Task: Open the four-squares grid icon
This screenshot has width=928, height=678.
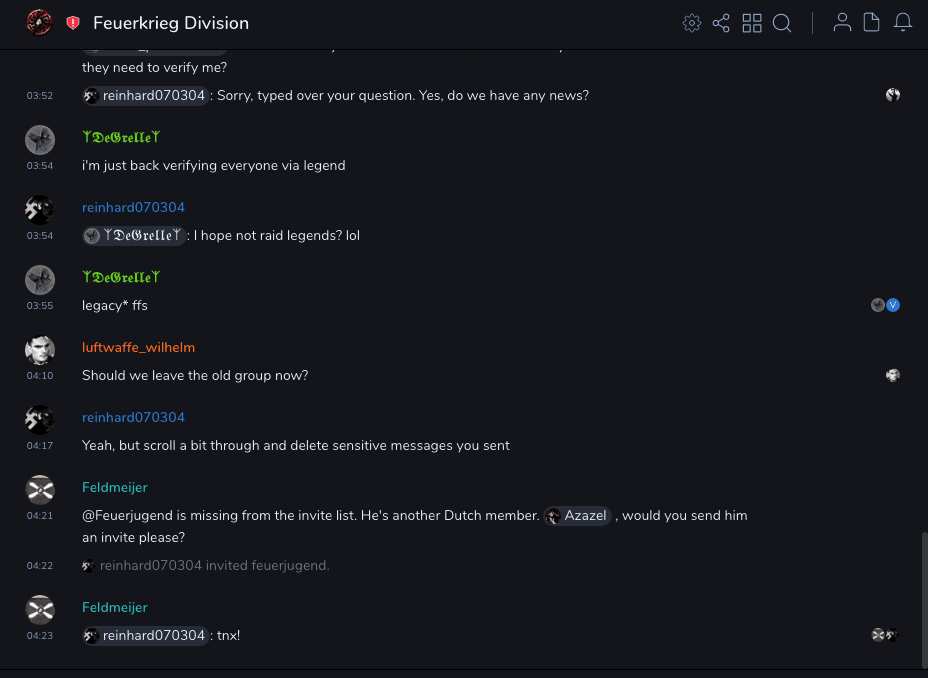Action: click(x=752, y=23)
